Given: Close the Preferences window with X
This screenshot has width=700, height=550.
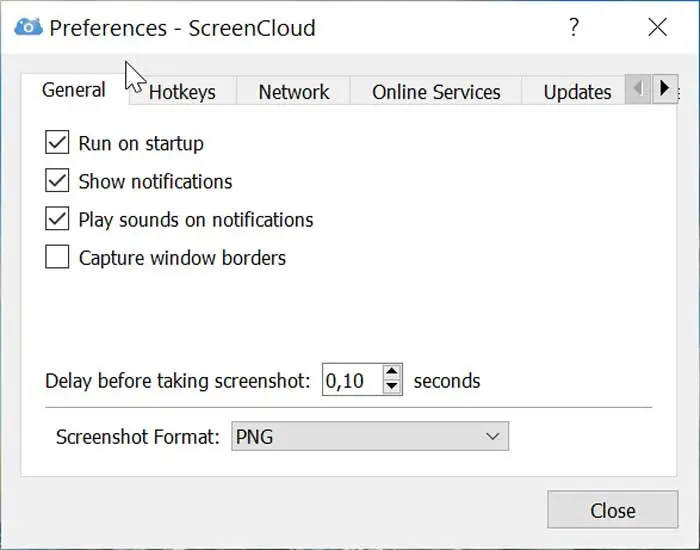Looking at the screenshot, I should tap(657, 28).
